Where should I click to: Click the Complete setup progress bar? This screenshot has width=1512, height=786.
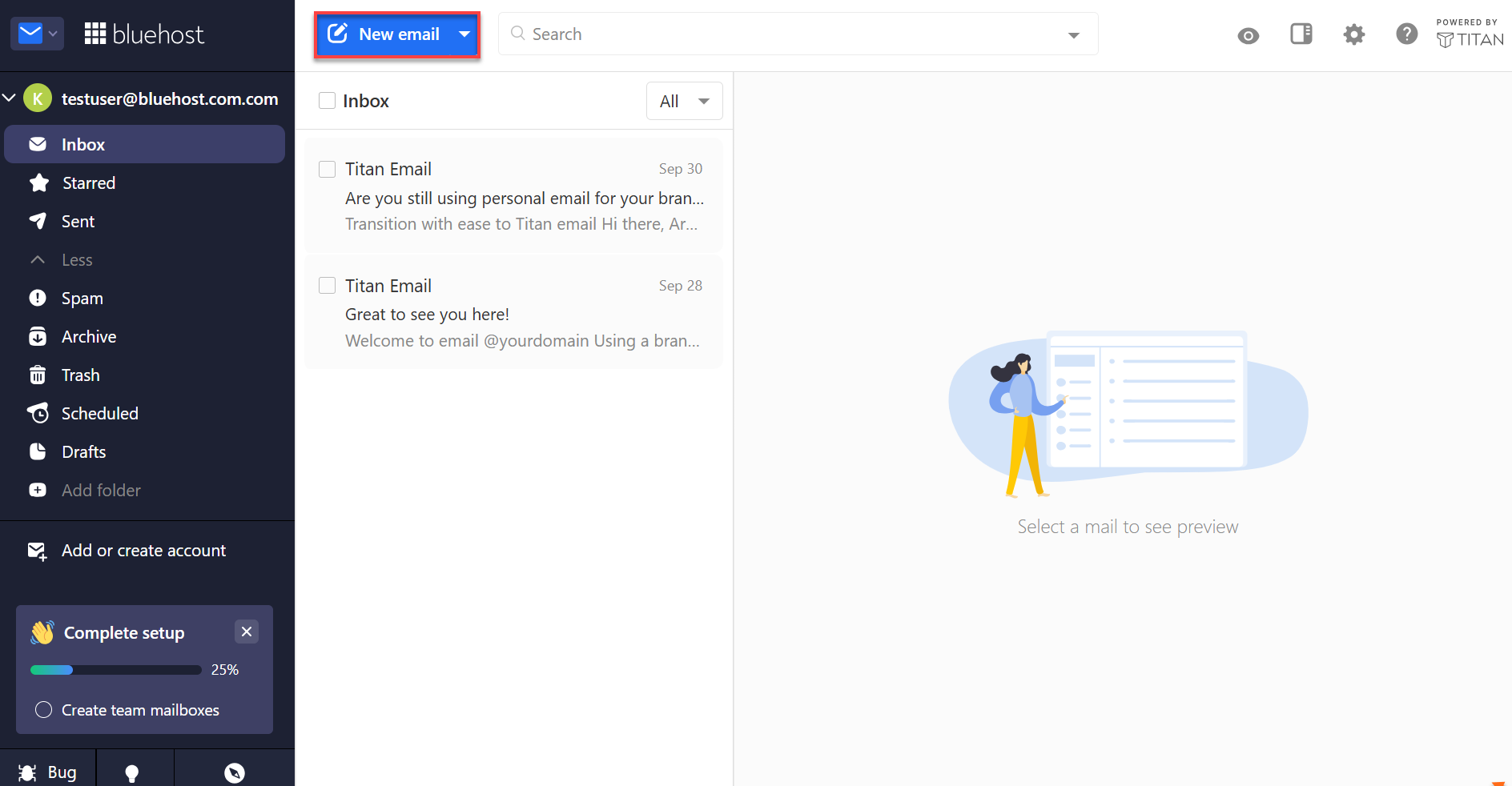tap(116, 670)
